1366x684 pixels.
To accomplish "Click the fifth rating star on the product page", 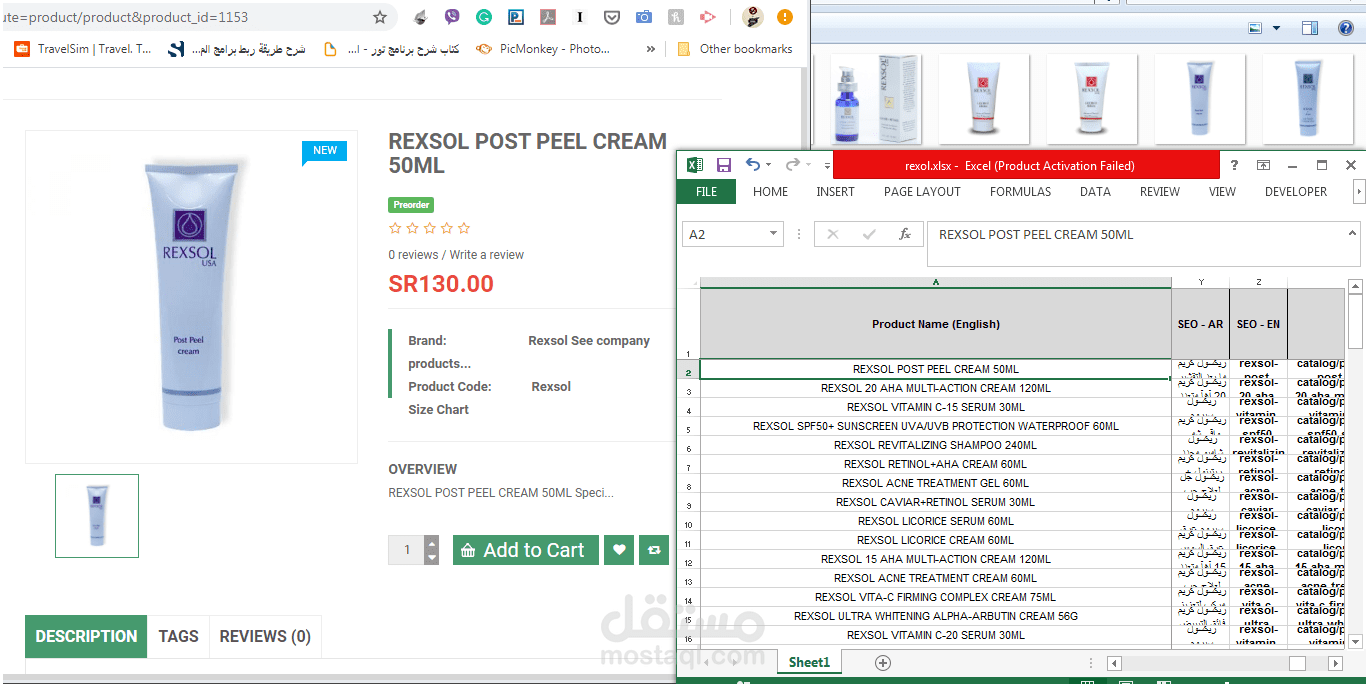I will click(464, 229).
